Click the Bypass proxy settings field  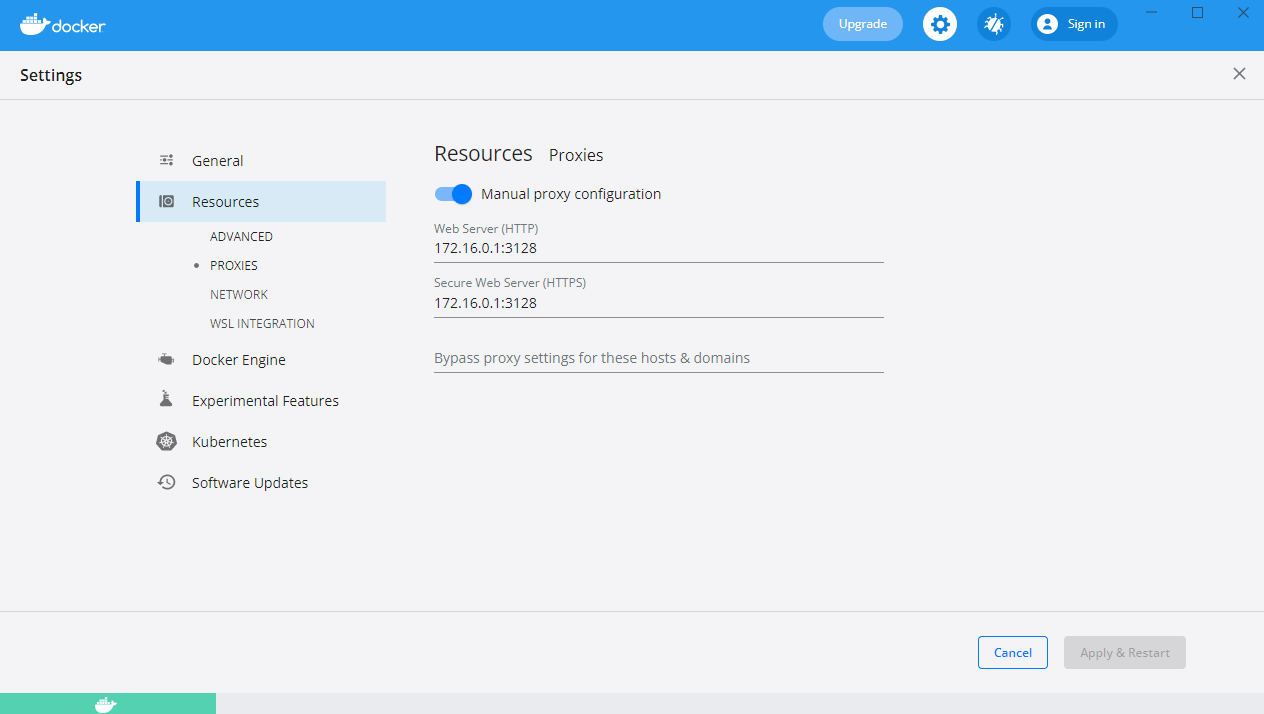click(659, 358)
